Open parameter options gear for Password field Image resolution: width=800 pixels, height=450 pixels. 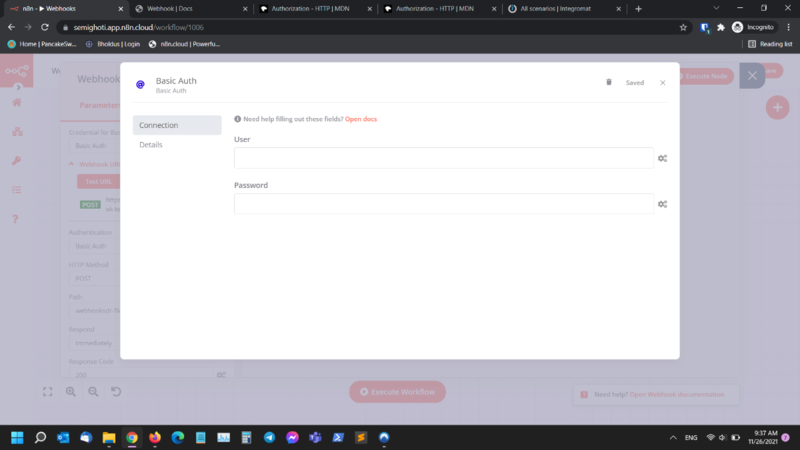click(x=662, y=204)
